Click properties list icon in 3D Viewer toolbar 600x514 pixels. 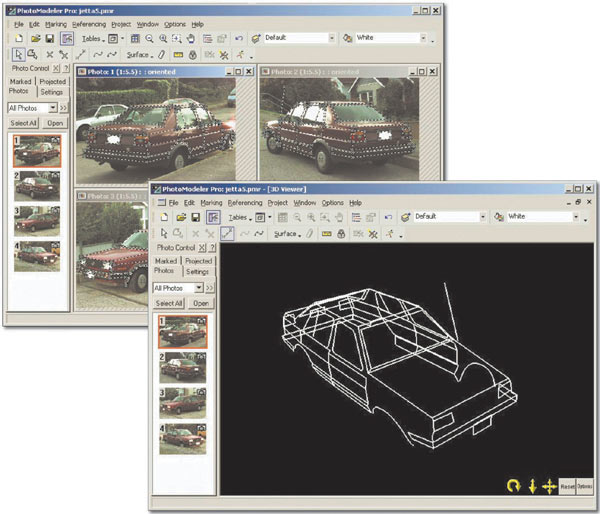tap(356, 217)
